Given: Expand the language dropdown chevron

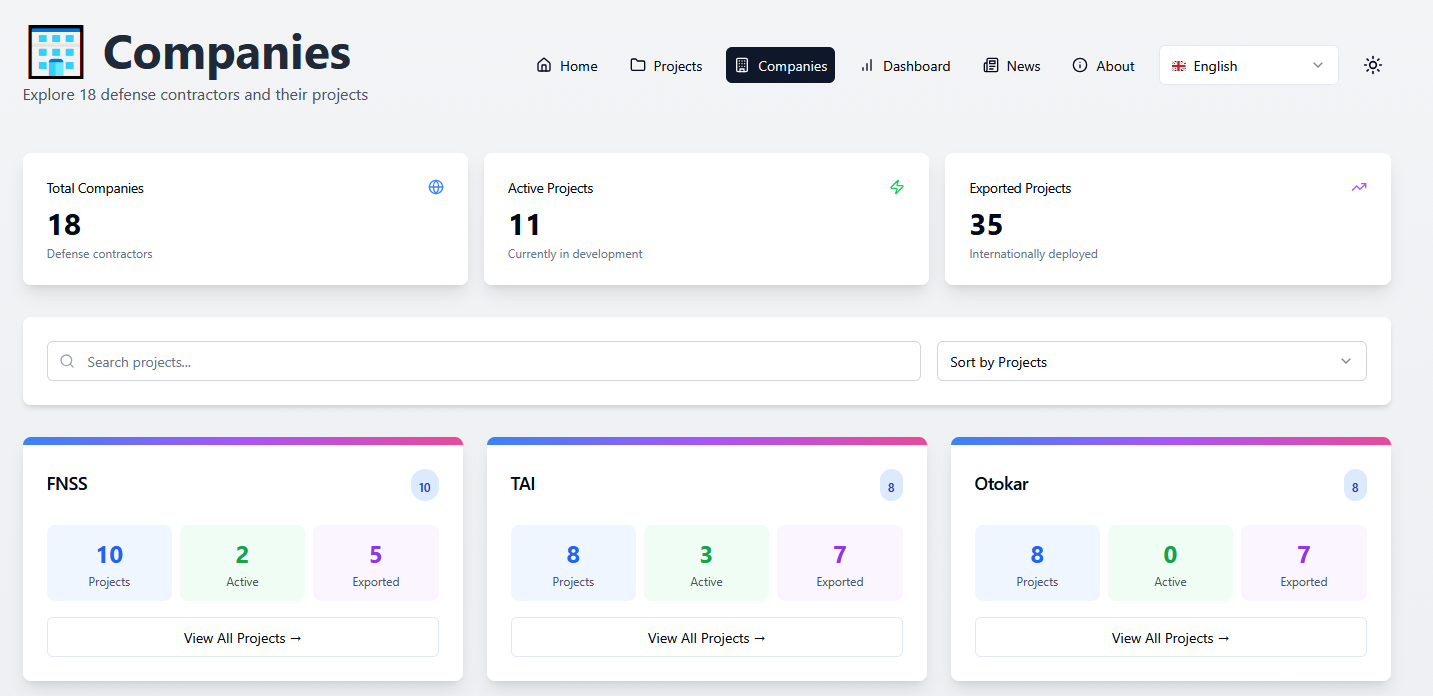Looking at the screenshot, I should pyautogui.click(x=1318, y=64).
